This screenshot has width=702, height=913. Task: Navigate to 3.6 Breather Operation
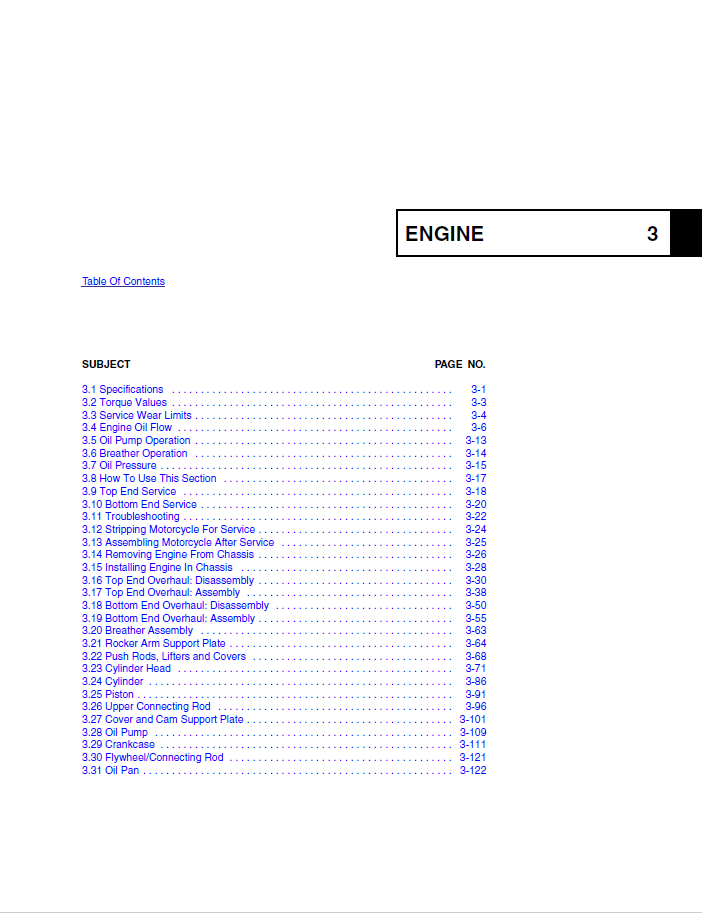click(134, 454)
